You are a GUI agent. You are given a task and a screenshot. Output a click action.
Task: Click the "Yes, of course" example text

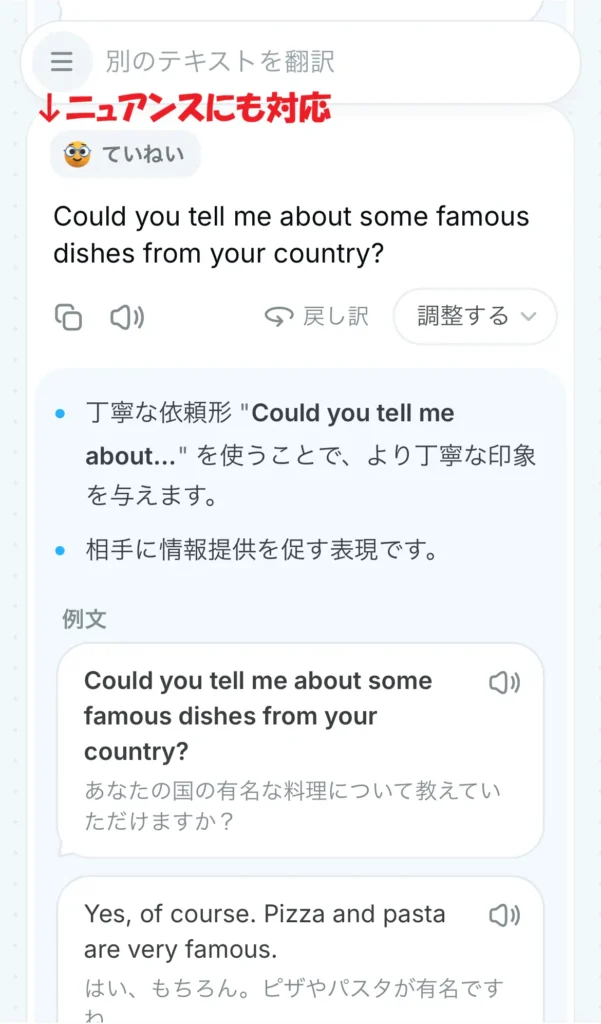point(264,930)
